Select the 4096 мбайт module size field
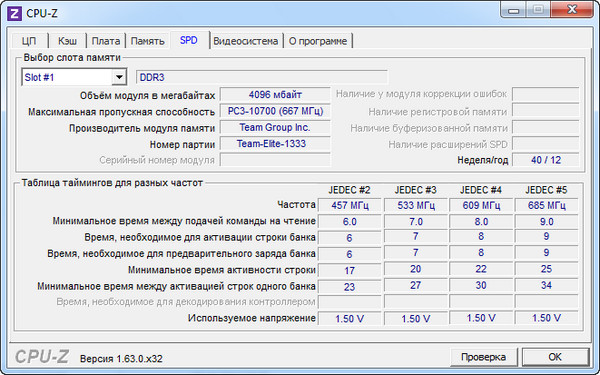The height and width of the screenshot is (375, 600). pos(275,95)
